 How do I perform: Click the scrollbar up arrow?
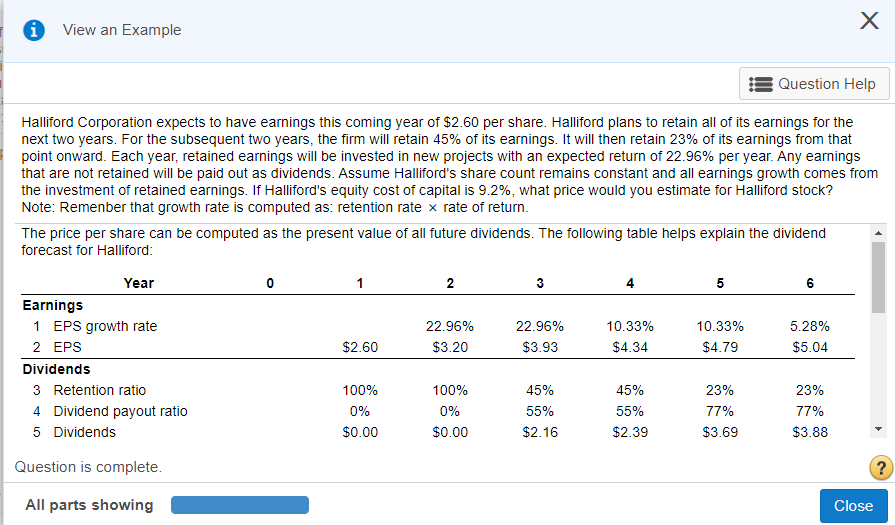tap(878, 233)
